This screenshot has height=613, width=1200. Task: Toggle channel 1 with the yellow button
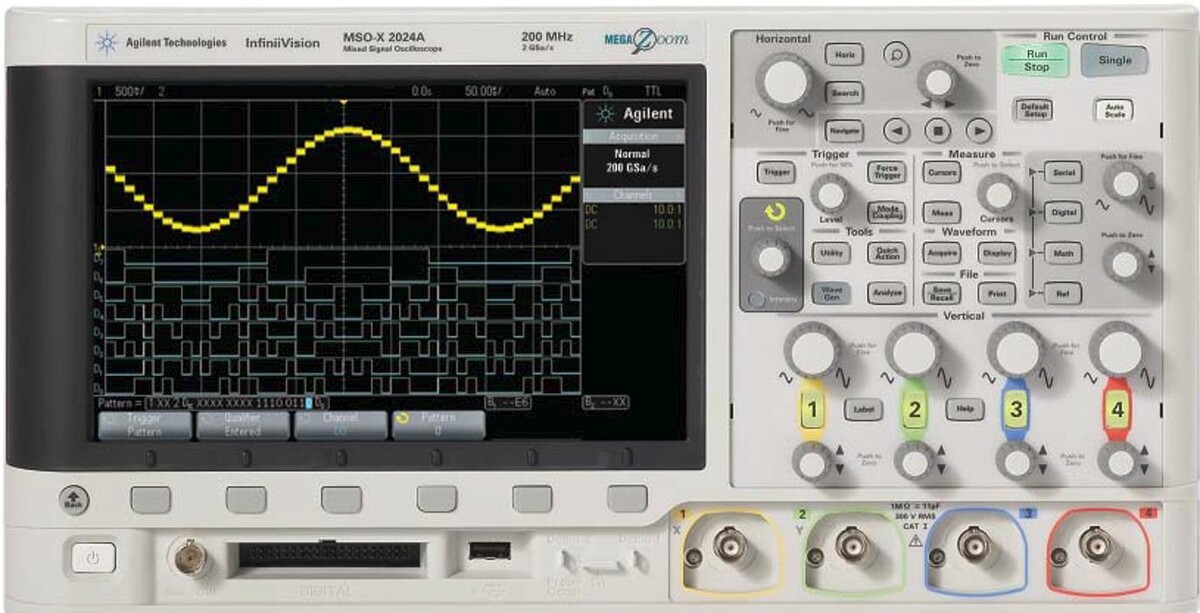[812, 409]
